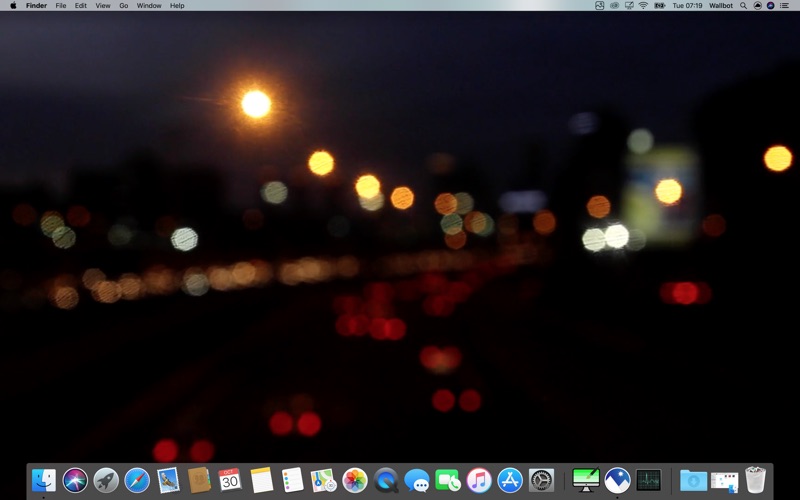Launch Siri from the dock
This screenshot has width=800, height=500.
click(x=75, y=480)
